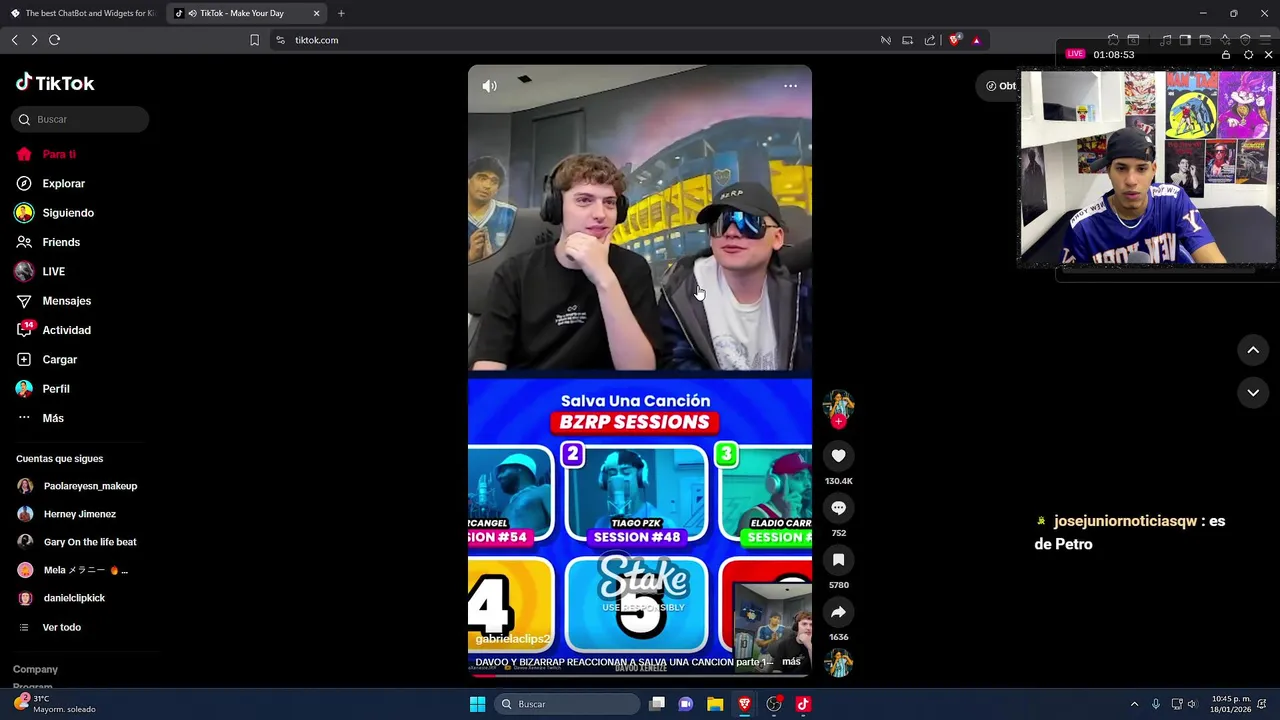Click the LIVE badge on the overlay
This screenshot has height=720, width=1280.
coord(1075,54)
